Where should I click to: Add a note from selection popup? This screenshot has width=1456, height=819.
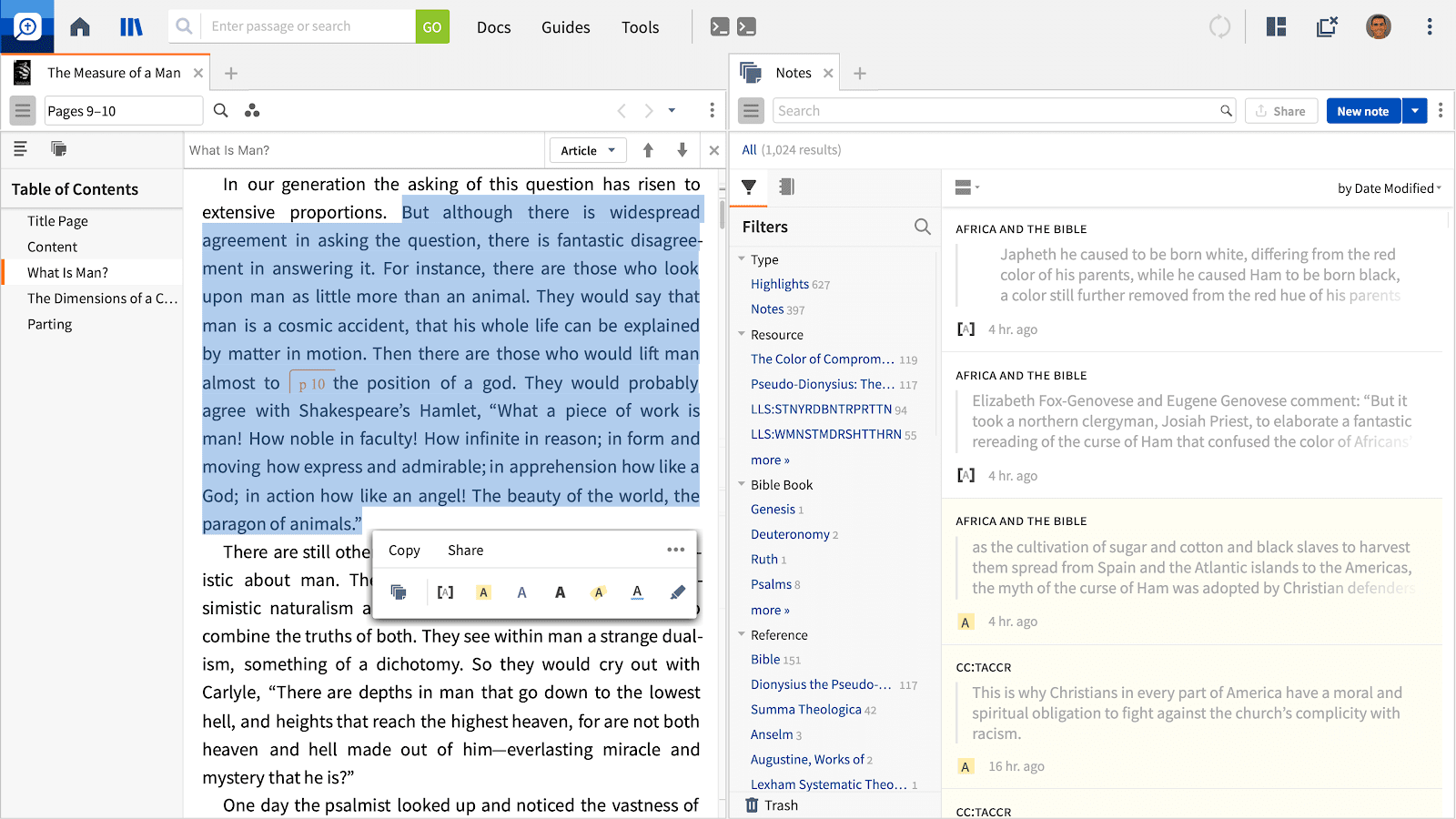399,592
